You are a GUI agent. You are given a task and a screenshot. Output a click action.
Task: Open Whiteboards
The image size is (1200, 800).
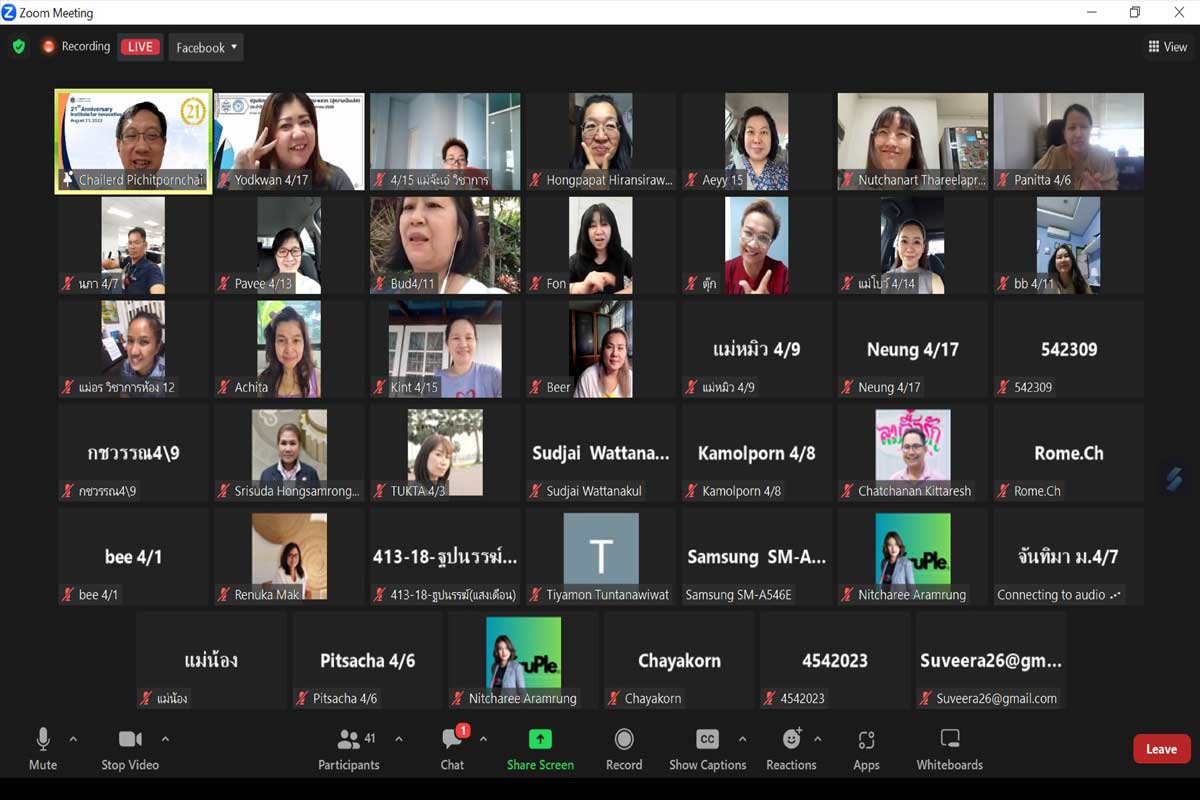pos(949,740)
